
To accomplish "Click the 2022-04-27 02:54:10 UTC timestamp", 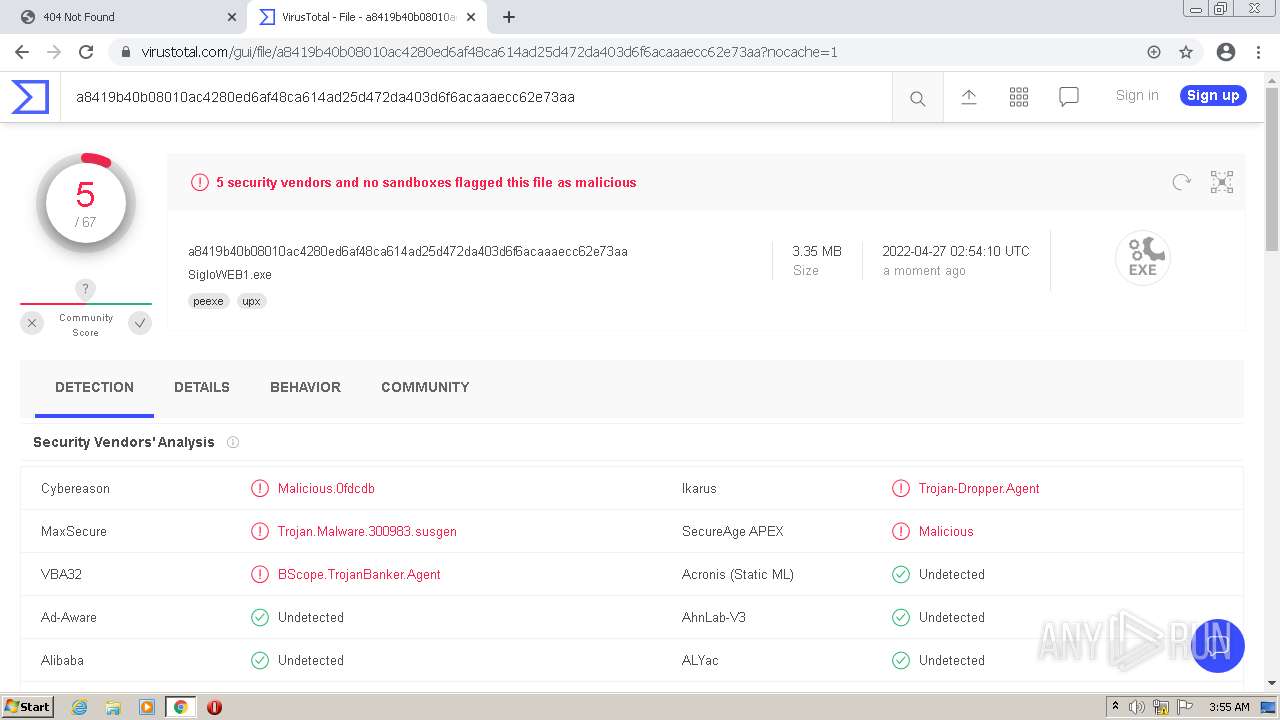I will (x=956, y=251).
